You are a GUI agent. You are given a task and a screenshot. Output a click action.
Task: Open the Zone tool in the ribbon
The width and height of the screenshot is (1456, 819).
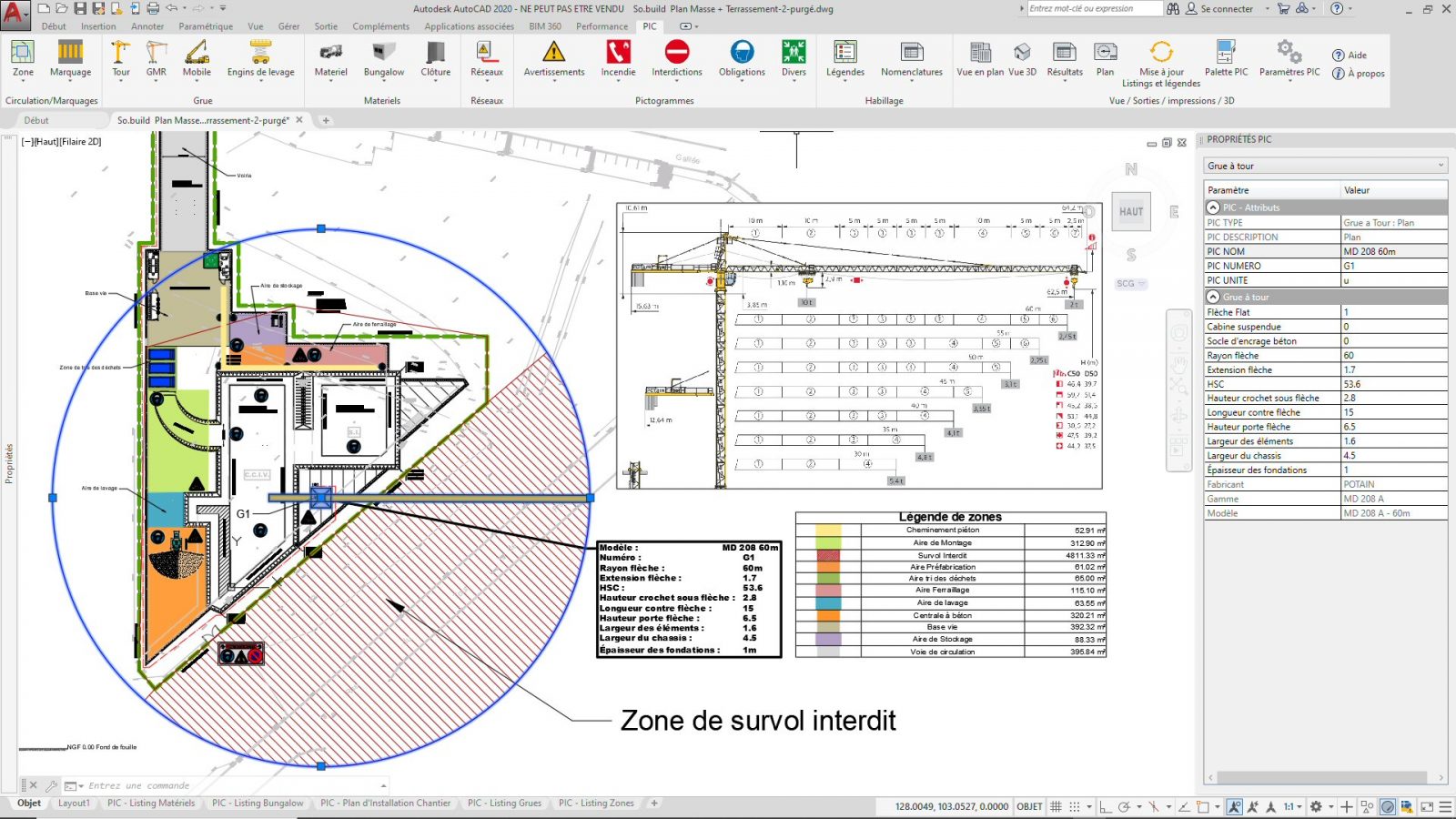pos(23,59)
